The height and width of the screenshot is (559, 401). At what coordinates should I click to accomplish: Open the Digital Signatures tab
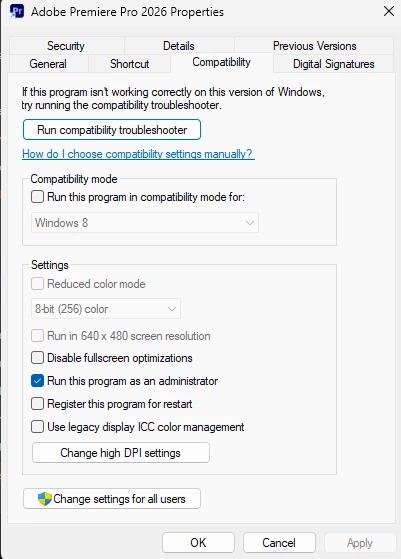coord(334,64)
